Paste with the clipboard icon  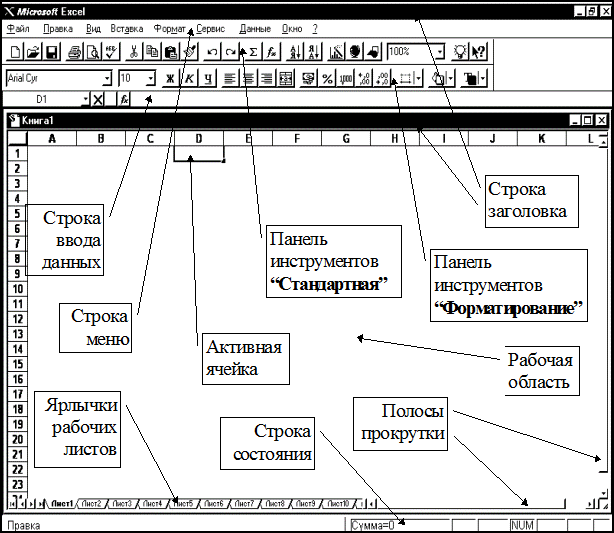171,52
